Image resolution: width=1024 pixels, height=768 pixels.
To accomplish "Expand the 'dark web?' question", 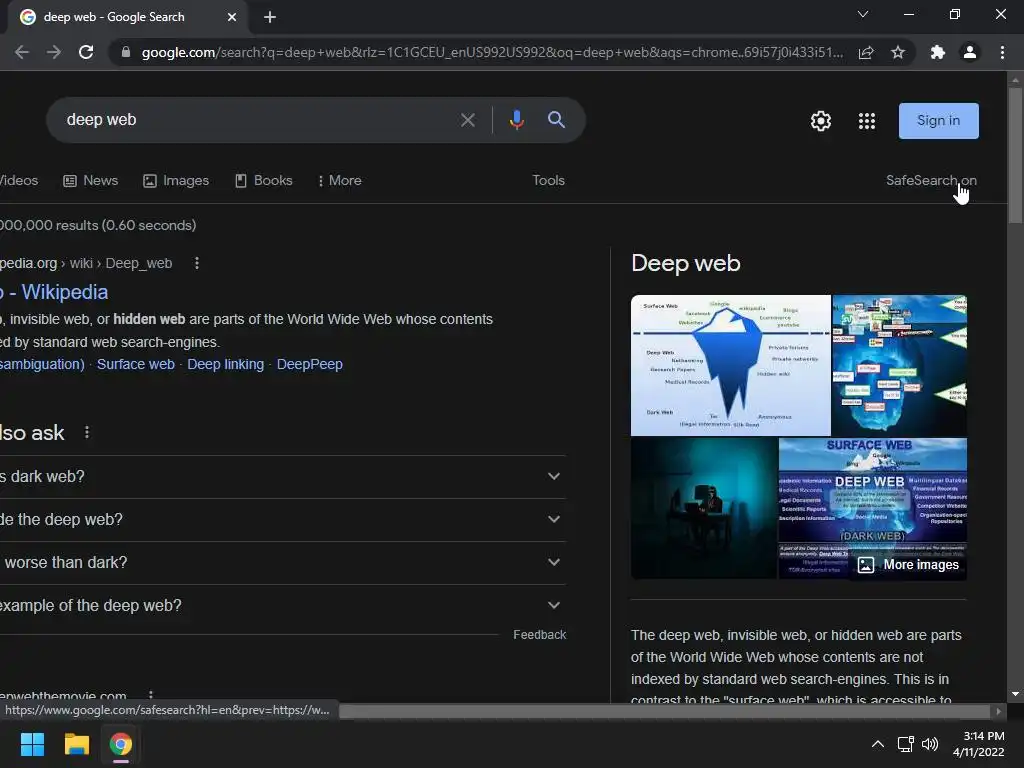I will click(283, 477).
